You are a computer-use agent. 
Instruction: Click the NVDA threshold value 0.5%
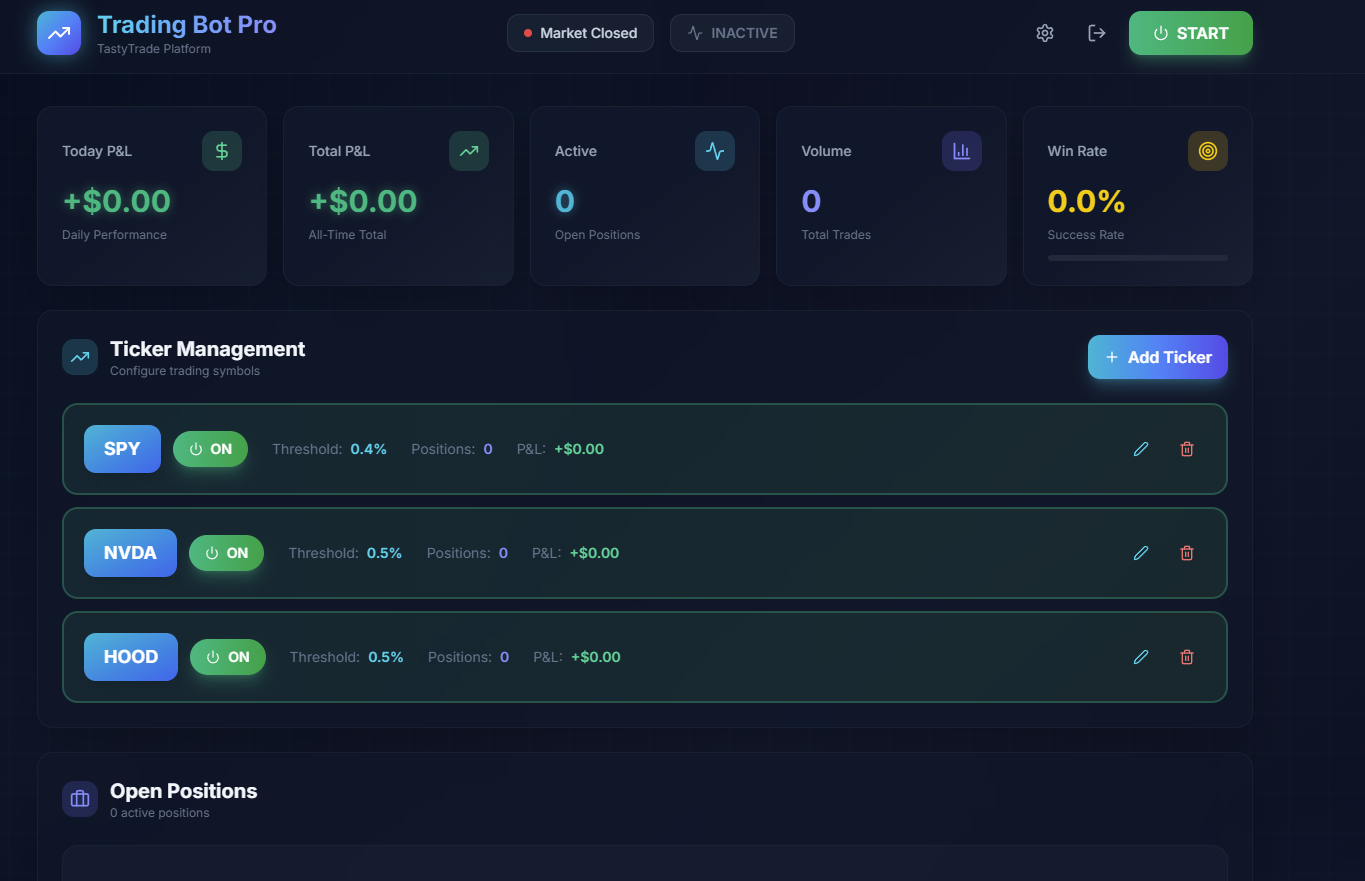tap(384, 553)
